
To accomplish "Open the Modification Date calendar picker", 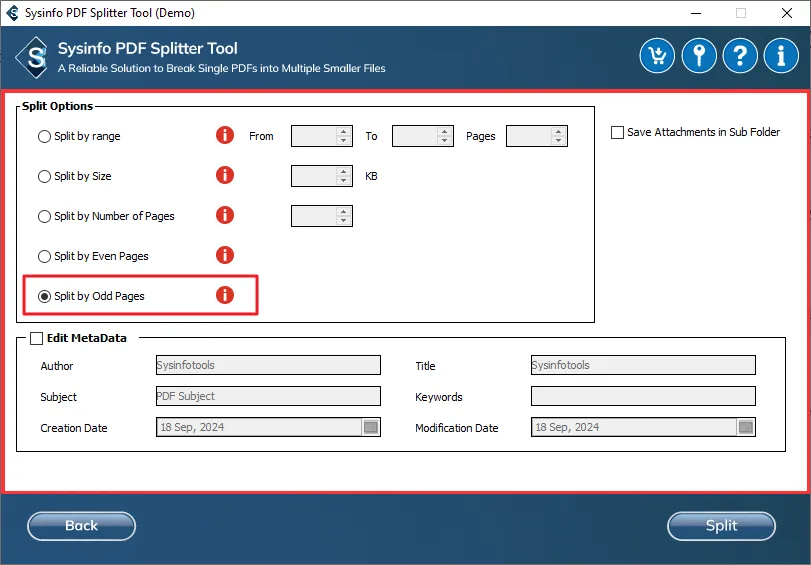I will 746,427.
